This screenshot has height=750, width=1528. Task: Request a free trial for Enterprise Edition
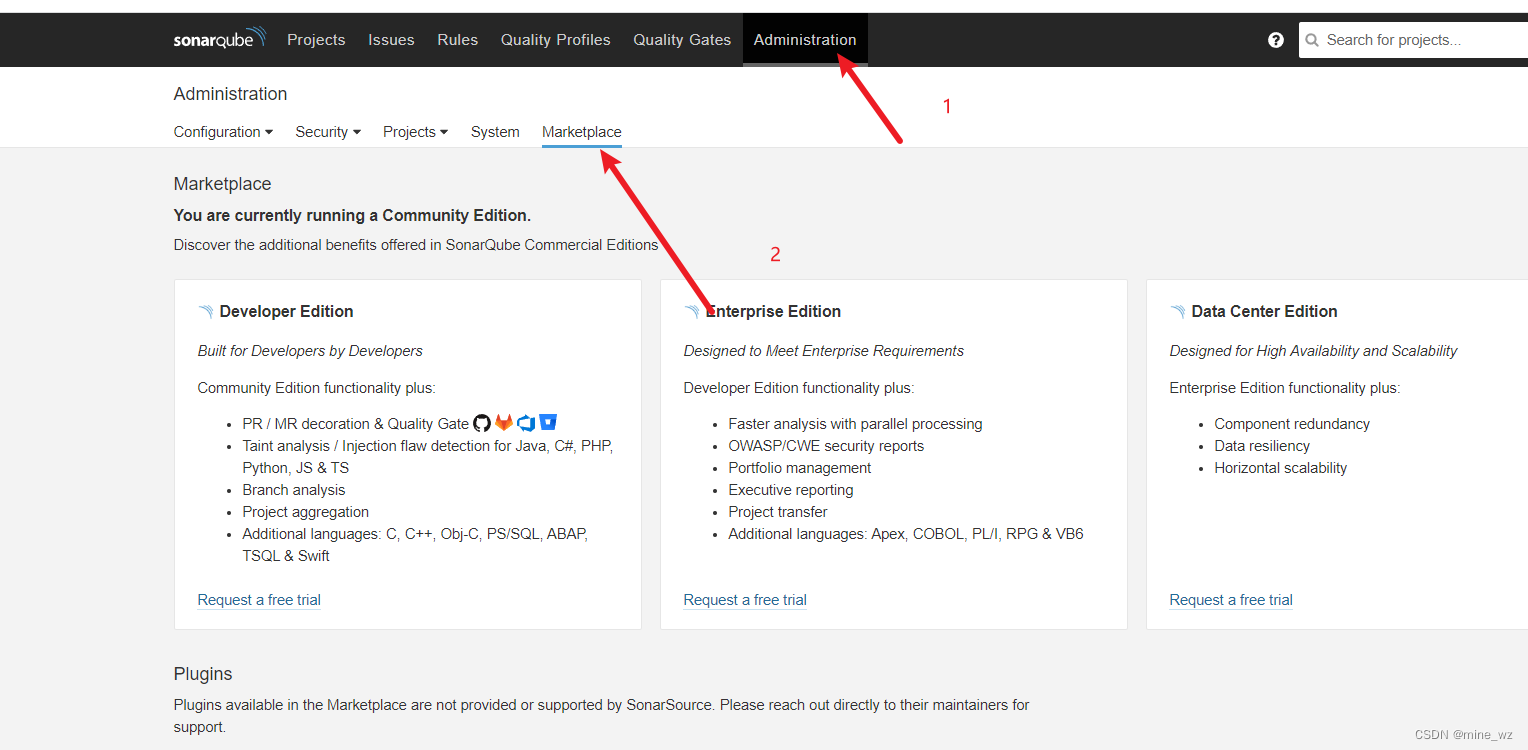point(745,600)
